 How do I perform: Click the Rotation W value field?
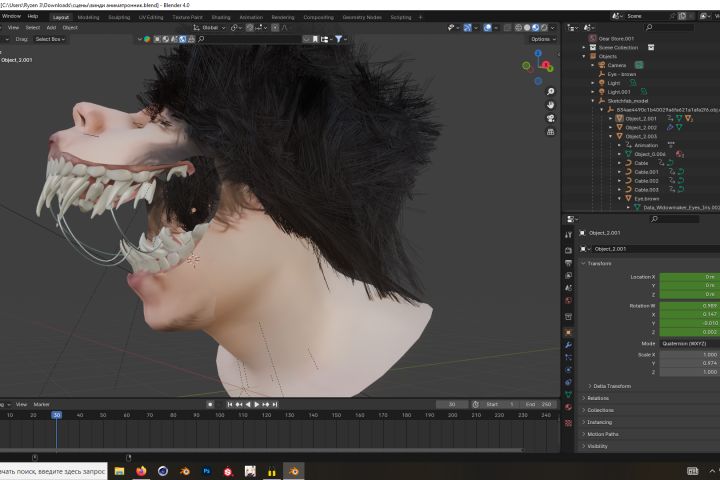688,306
